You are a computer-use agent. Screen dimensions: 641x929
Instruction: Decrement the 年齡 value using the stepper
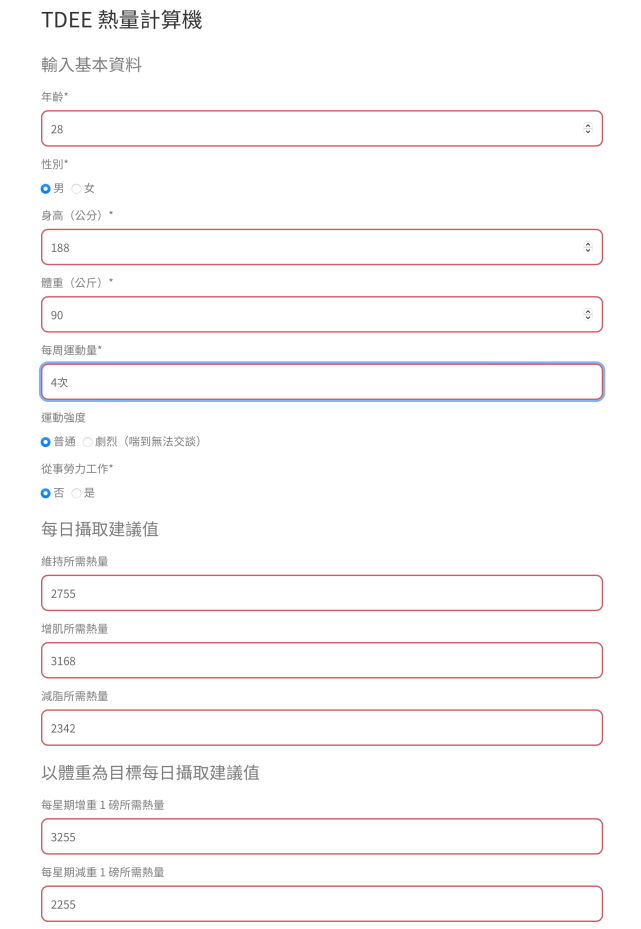[x=588, y=133]
